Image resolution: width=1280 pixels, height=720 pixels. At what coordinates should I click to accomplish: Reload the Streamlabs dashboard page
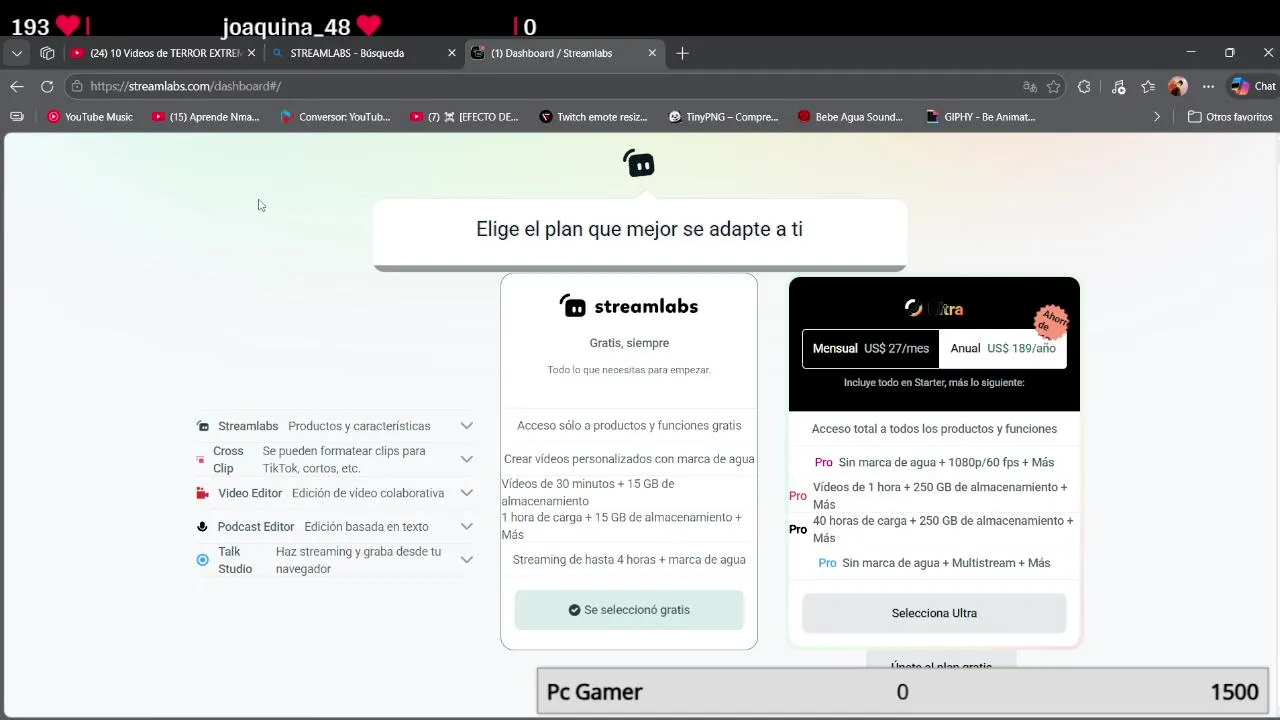point(47,86)
